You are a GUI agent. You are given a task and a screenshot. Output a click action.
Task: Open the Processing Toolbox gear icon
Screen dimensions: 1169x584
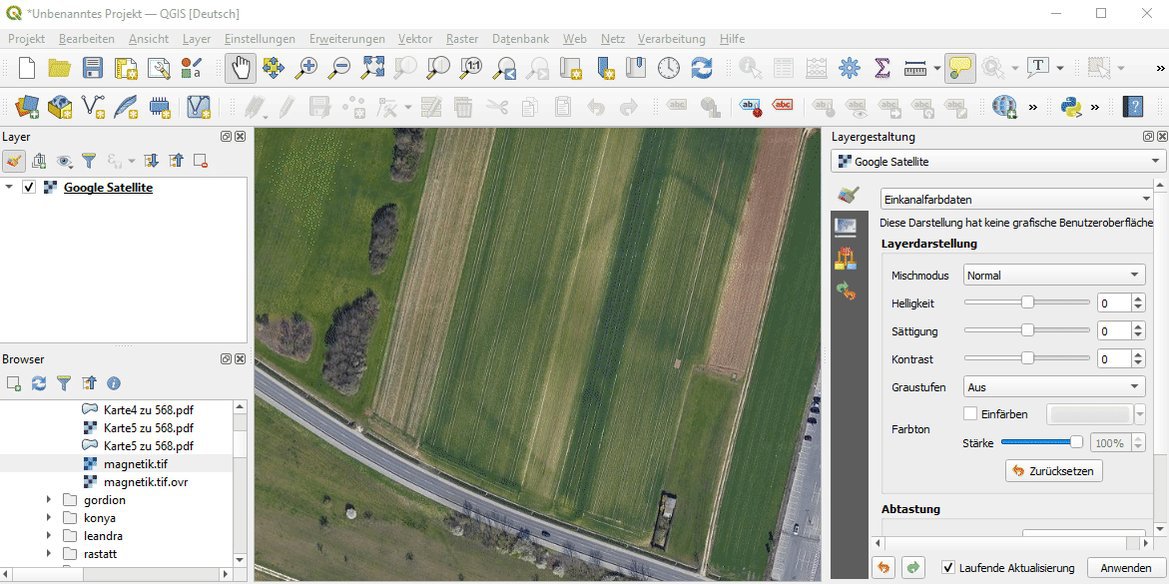click(x=849, y=68)
